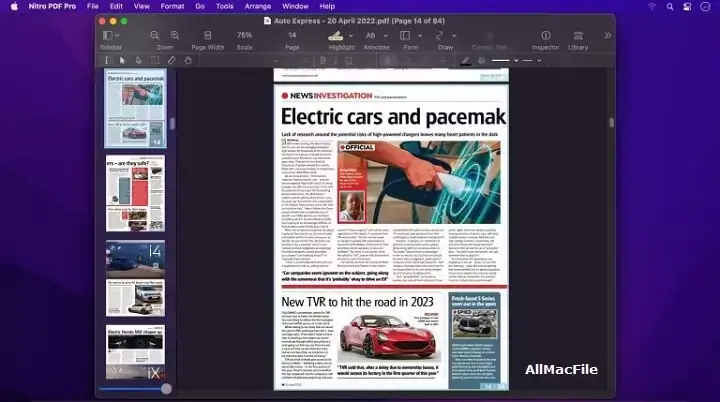
Task: Select the Electric Honda page thumbnail
Action: point(135,352)
